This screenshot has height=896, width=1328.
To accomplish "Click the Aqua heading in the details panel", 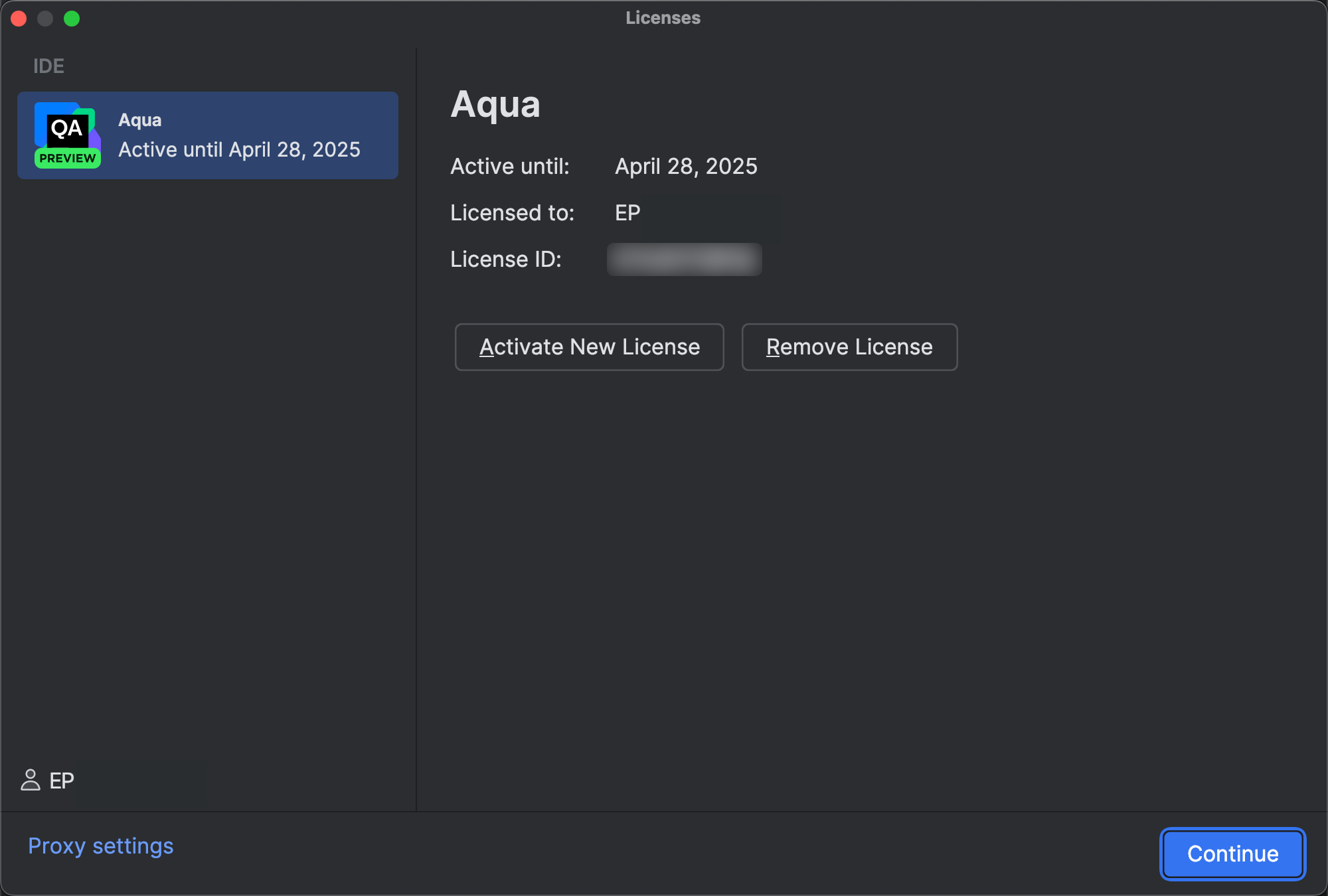I will (x=496, y=104).
